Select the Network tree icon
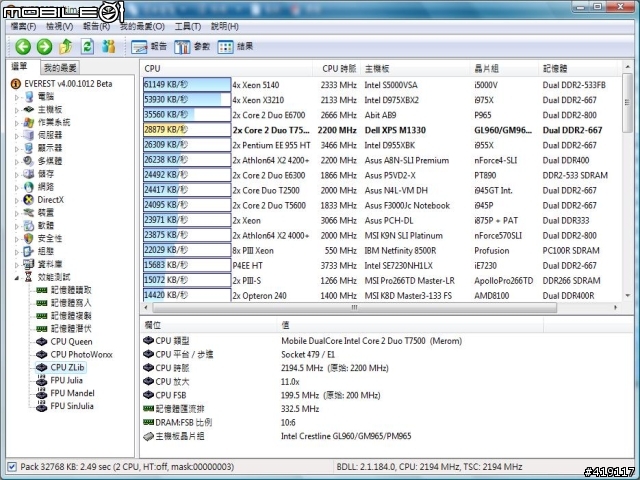Viewport: 640px width, 480px height. pos(29,187)
